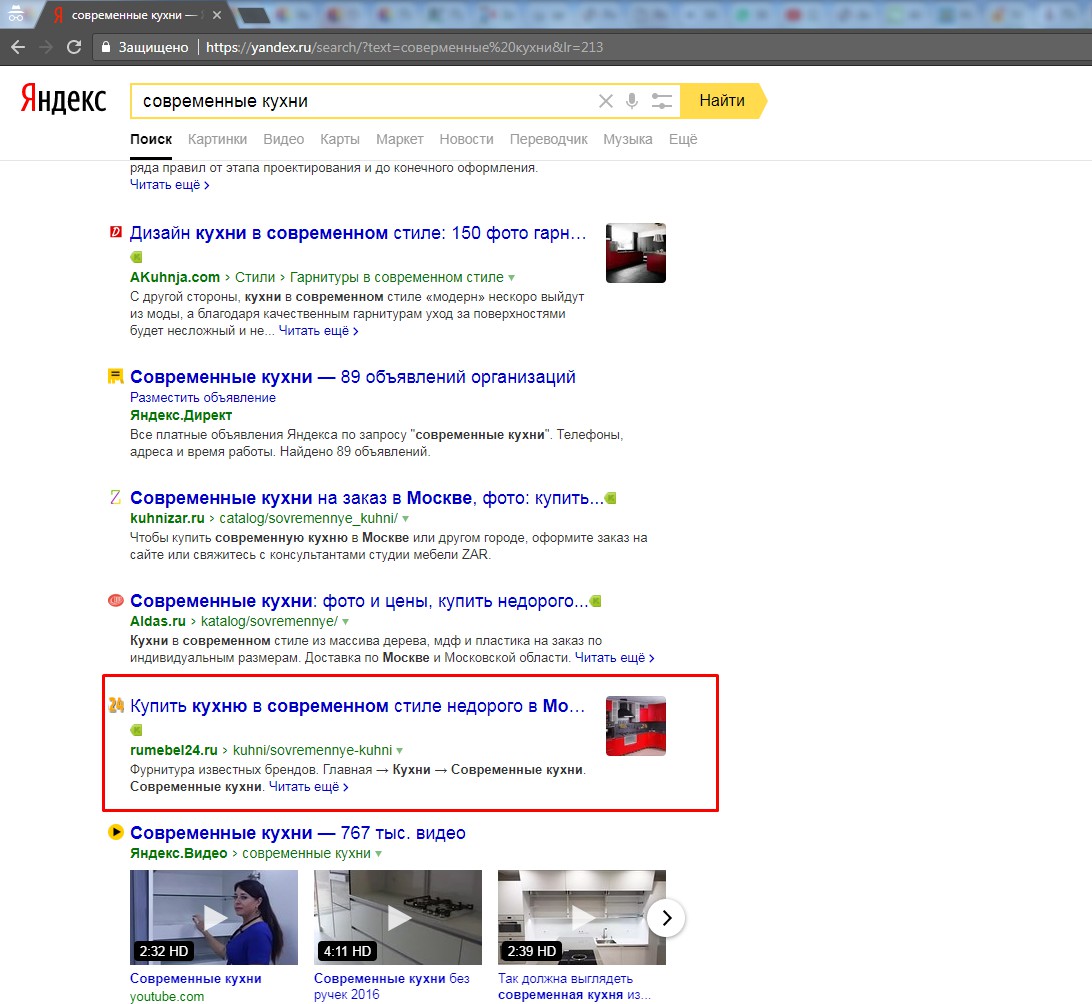Expand the Ещё services menu
Image resolution: width=1092 pixels, height=1004 pixels.
[x=683, y=139]
